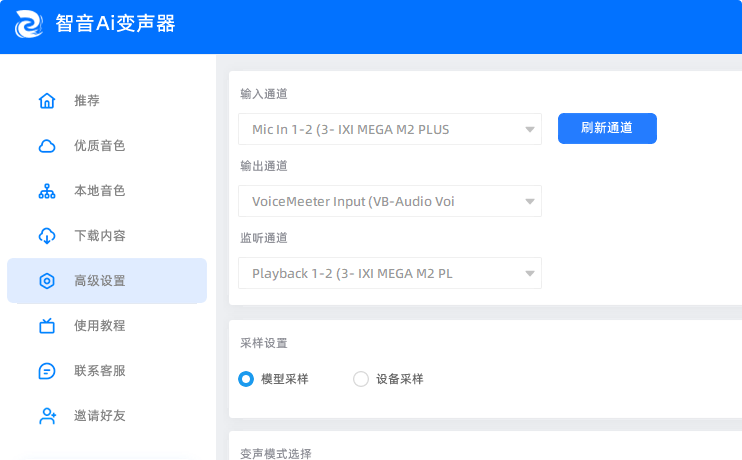Click the hexagon settings icon beside 高级设置
Viewport: 742px width, 460px height.
tap(47, 281)
